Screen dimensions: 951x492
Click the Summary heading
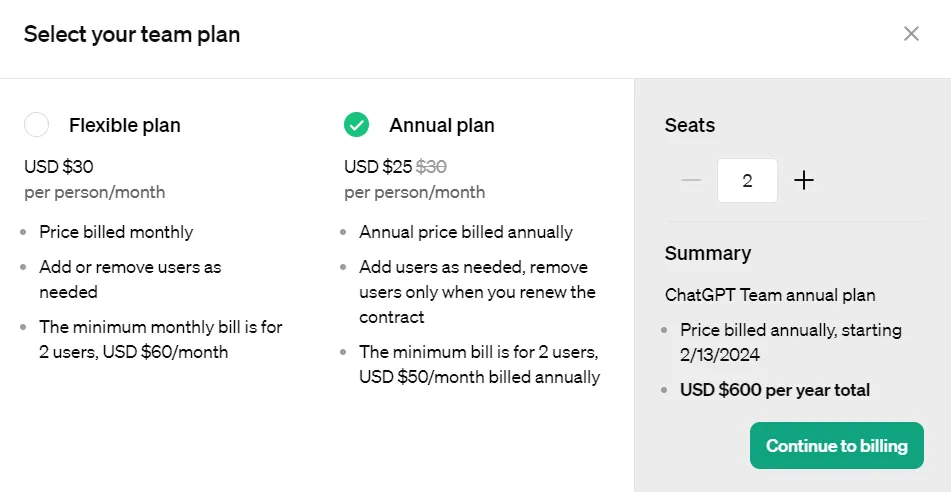pyautogui.click(x=708, y=253)
